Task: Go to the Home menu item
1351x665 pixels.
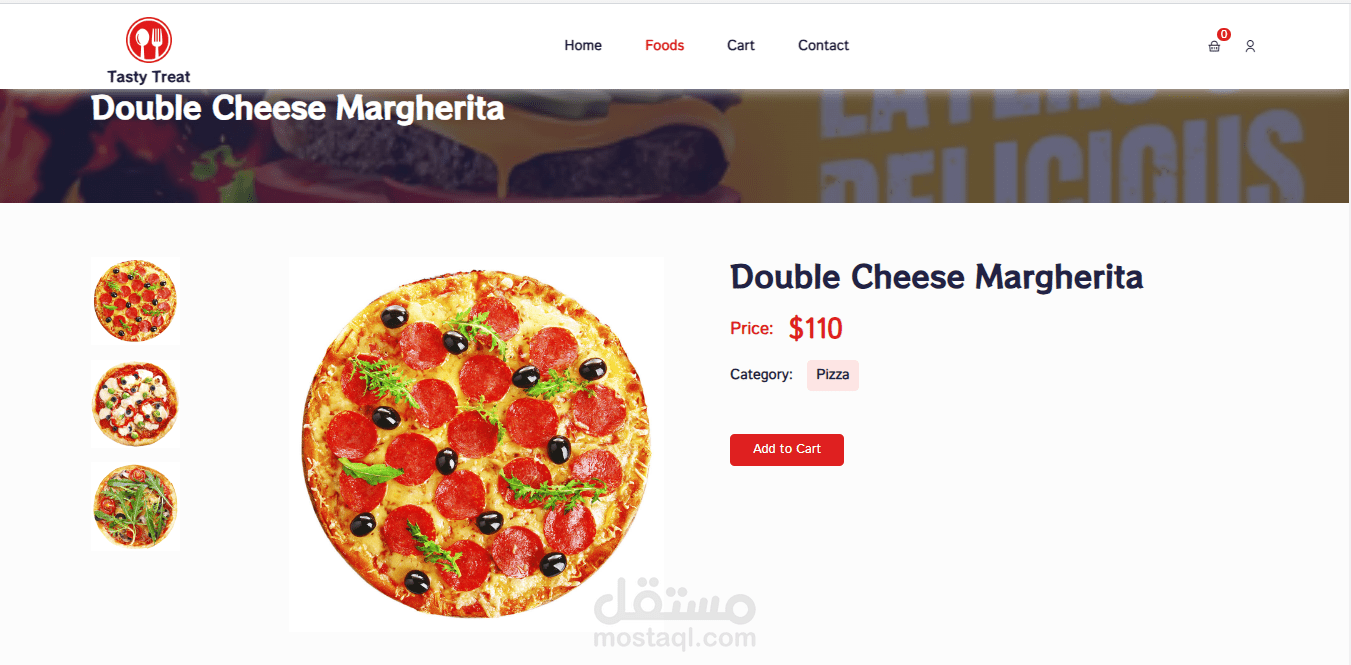Action: click(583, 45)
